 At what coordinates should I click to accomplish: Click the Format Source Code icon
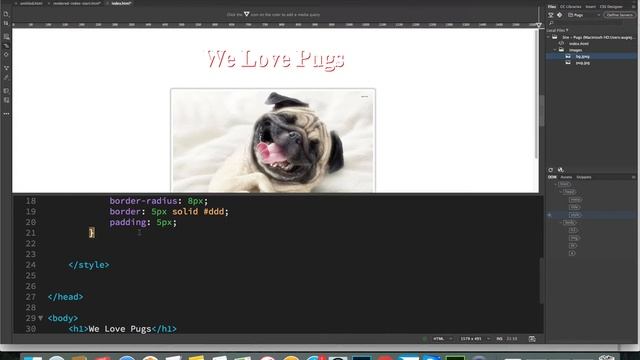(x=6, y=77)
